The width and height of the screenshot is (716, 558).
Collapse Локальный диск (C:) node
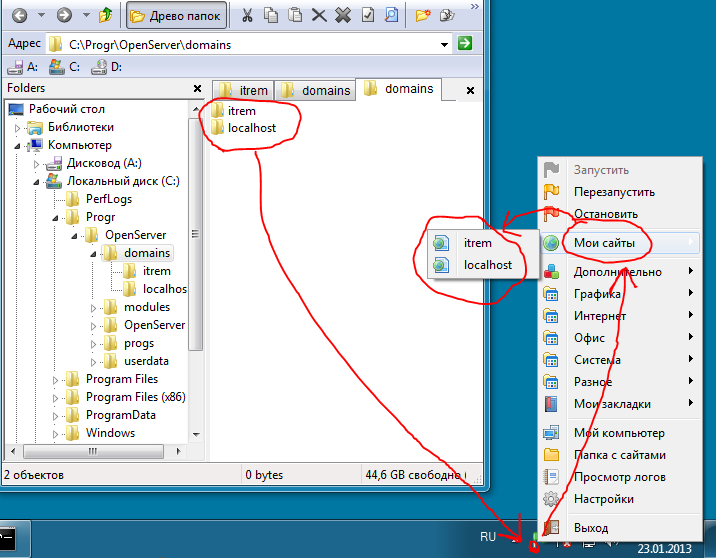tap(37, 182)
